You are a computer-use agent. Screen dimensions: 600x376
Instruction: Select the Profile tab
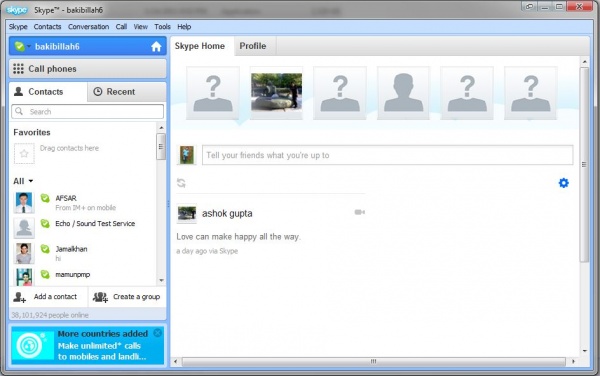[255, 46]
